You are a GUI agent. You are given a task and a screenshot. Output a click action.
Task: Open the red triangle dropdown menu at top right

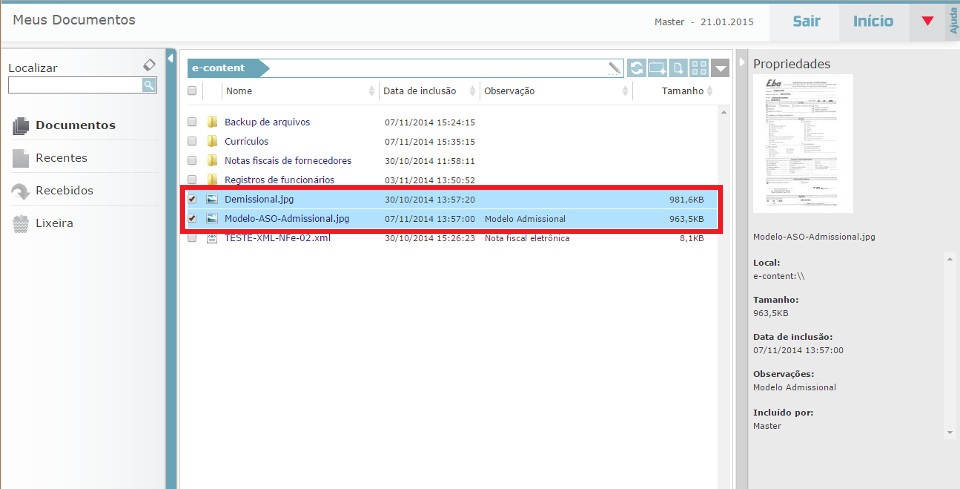927,21
